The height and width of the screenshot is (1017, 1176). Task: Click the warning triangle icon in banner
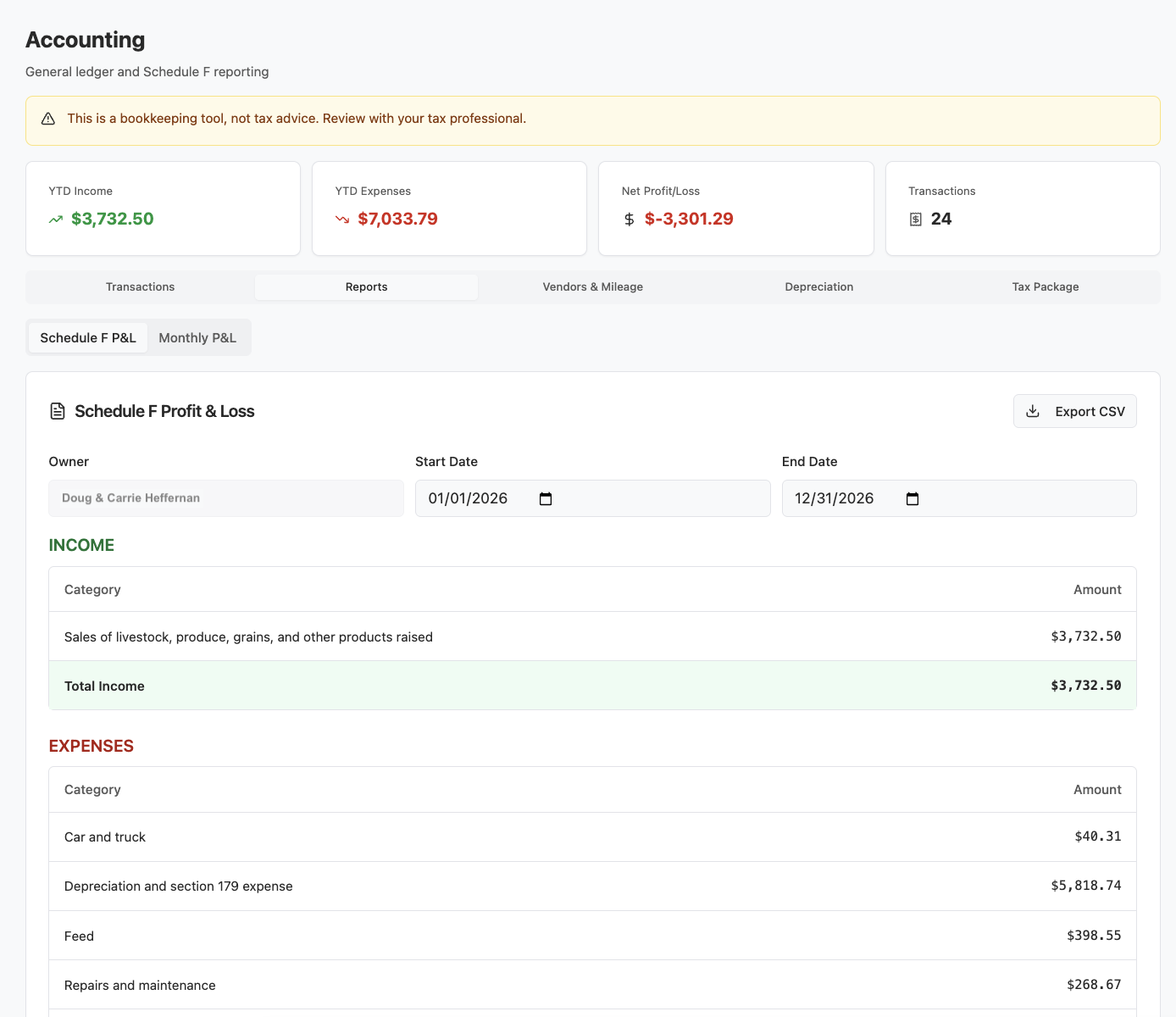(x=48, y=119)
